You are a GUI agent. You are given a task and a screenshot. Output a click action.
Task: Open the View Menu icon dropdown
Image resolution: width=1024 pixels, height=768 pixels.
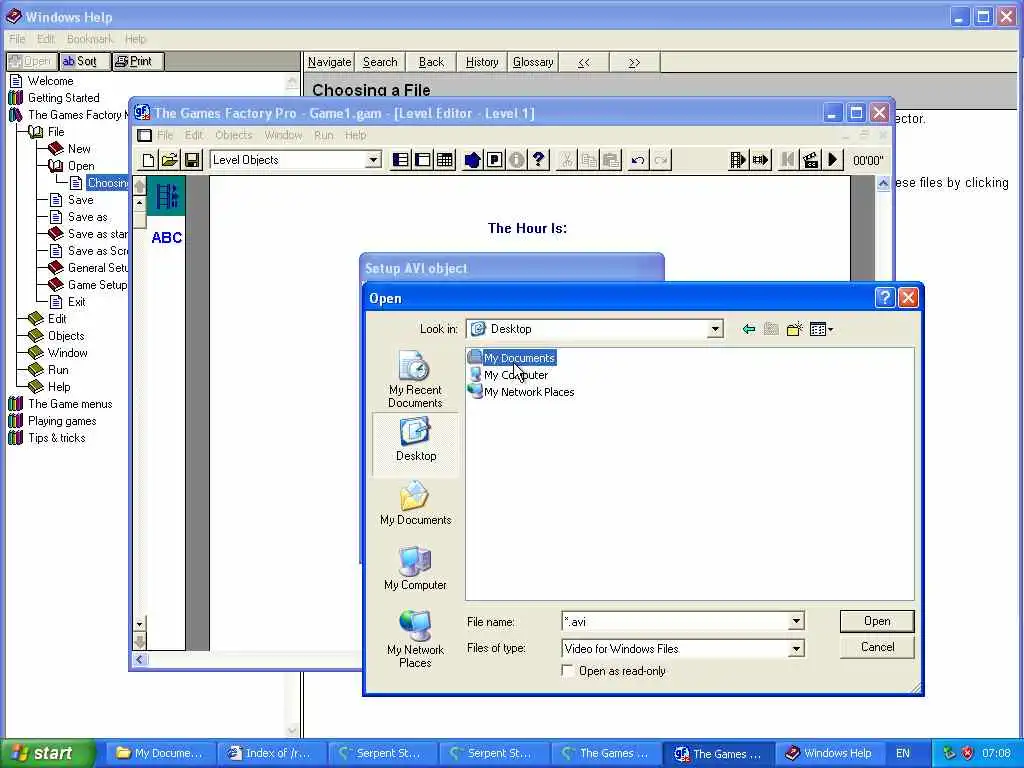[821, 329]
